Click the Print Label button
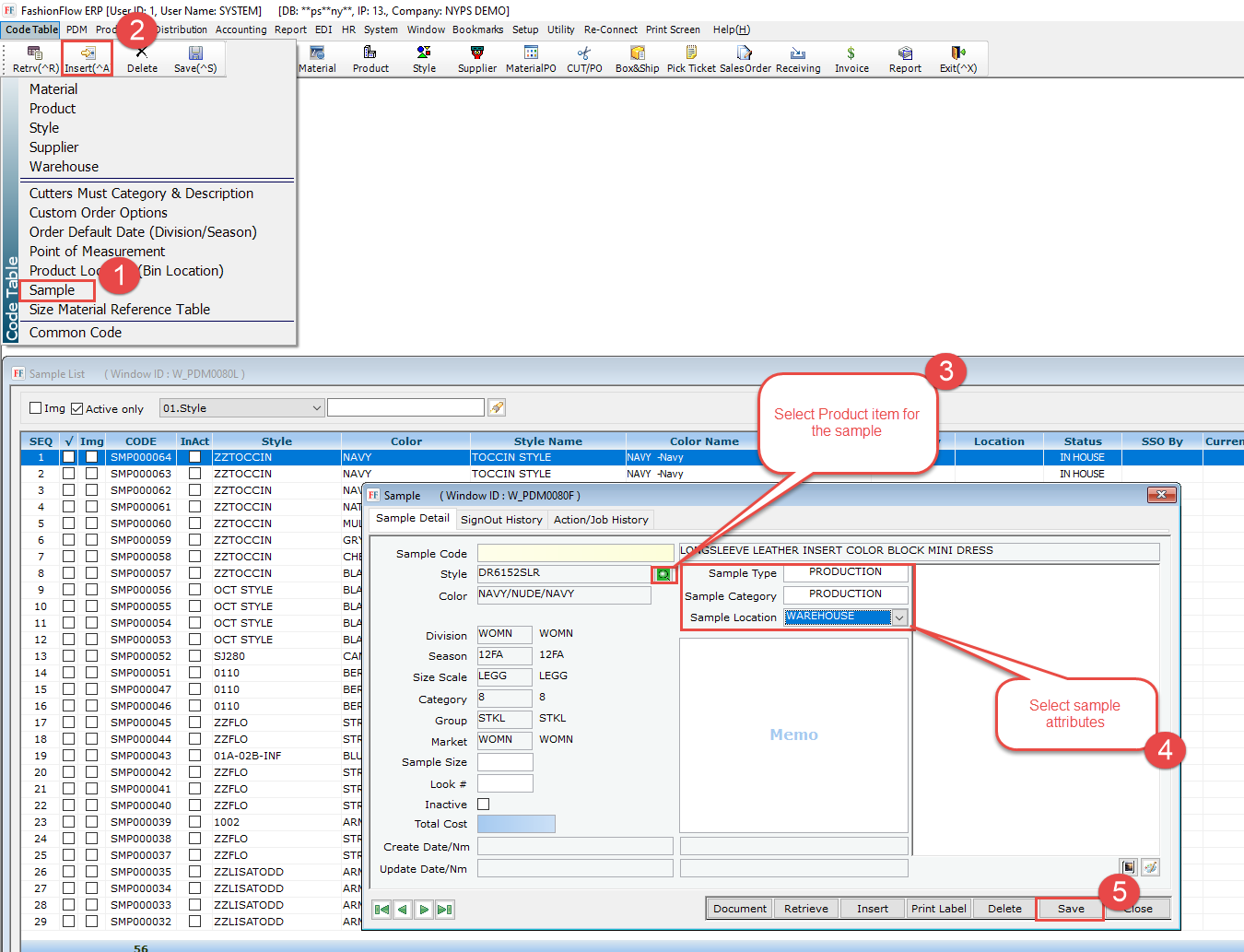This screenshot has width=1244, height=952. [938, 908]
